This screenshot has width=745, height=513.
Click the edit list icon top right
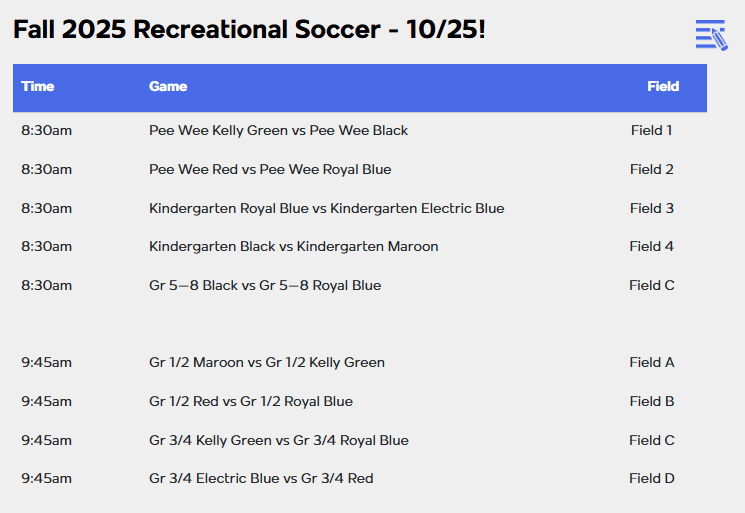coord(710,35)
